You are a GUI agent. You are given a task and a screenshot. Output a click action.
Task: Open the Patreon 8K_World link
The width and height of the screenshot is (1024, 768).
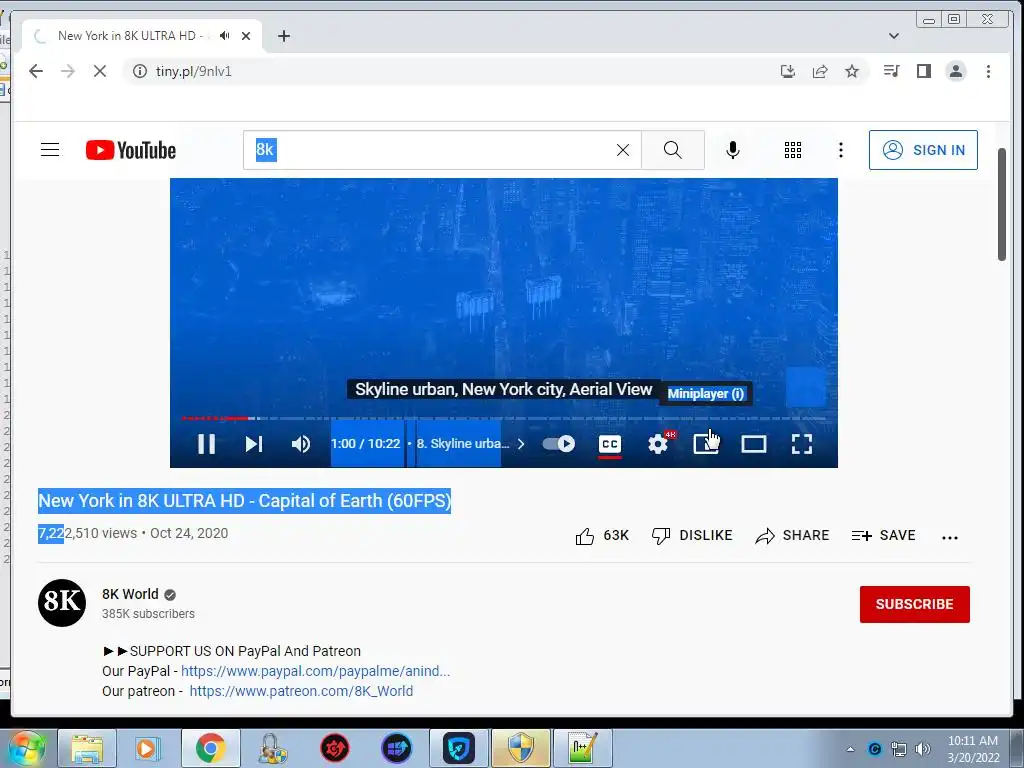coord(301,691)
